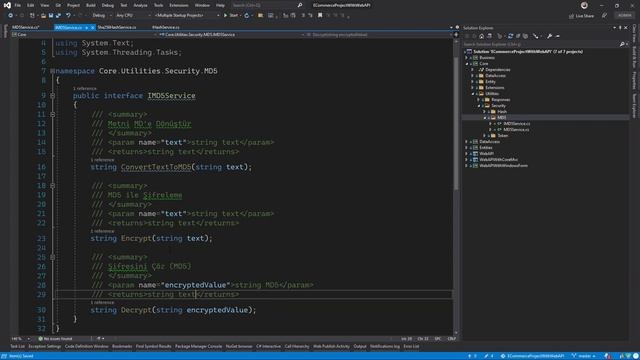Open the Multiple Startup Projects dropdown
640x360 pixels.
(x=187, y=16)
